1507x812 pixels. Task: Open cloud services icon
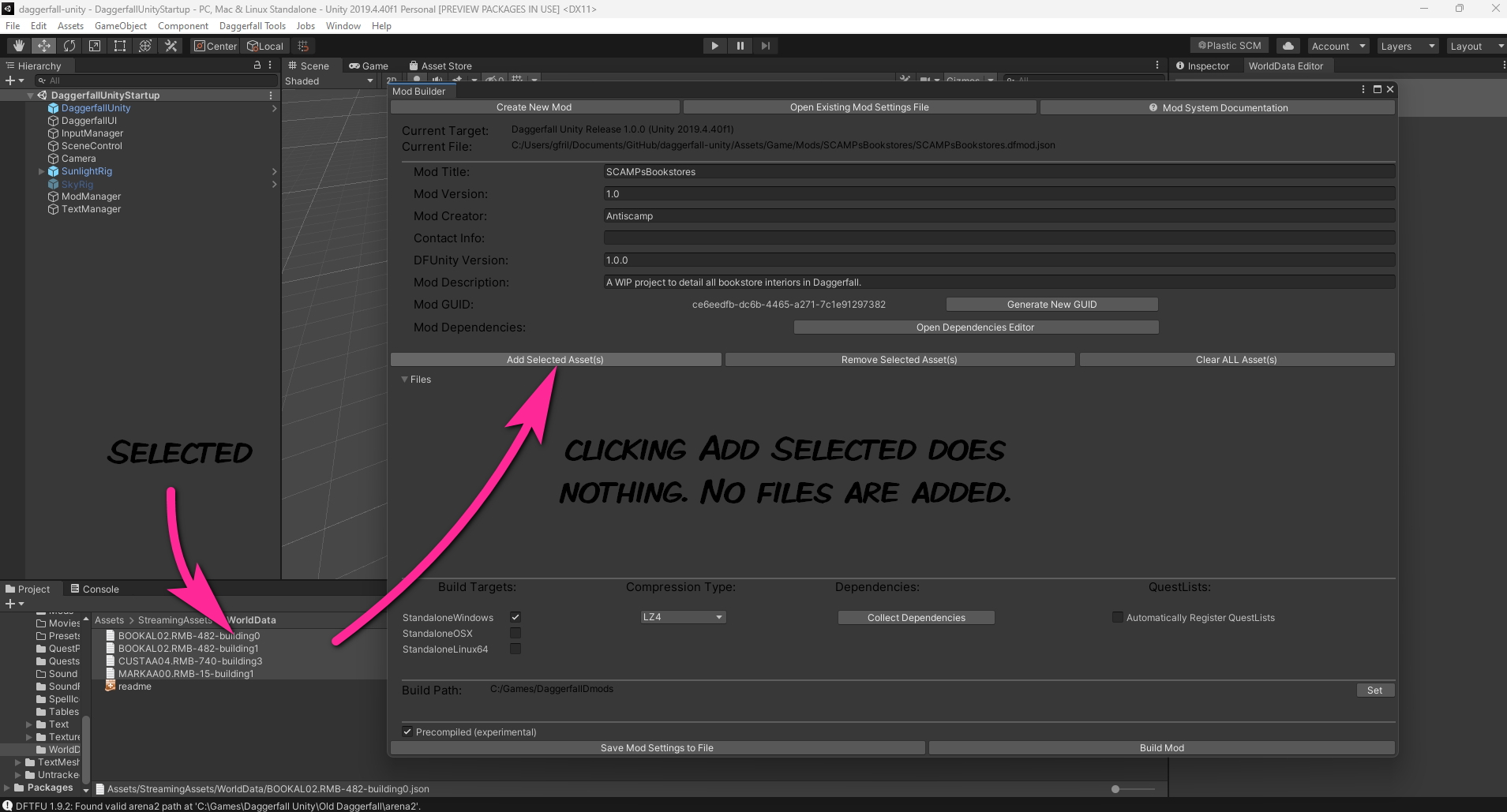[1288, 46]
